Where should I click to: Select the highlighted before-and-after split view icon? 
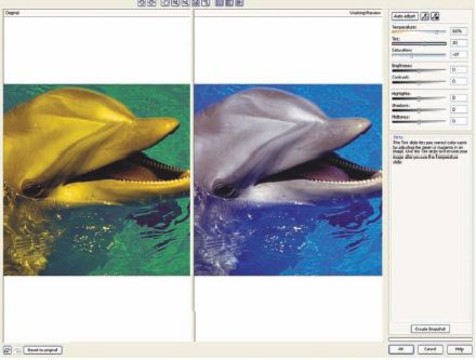point(219,3)
